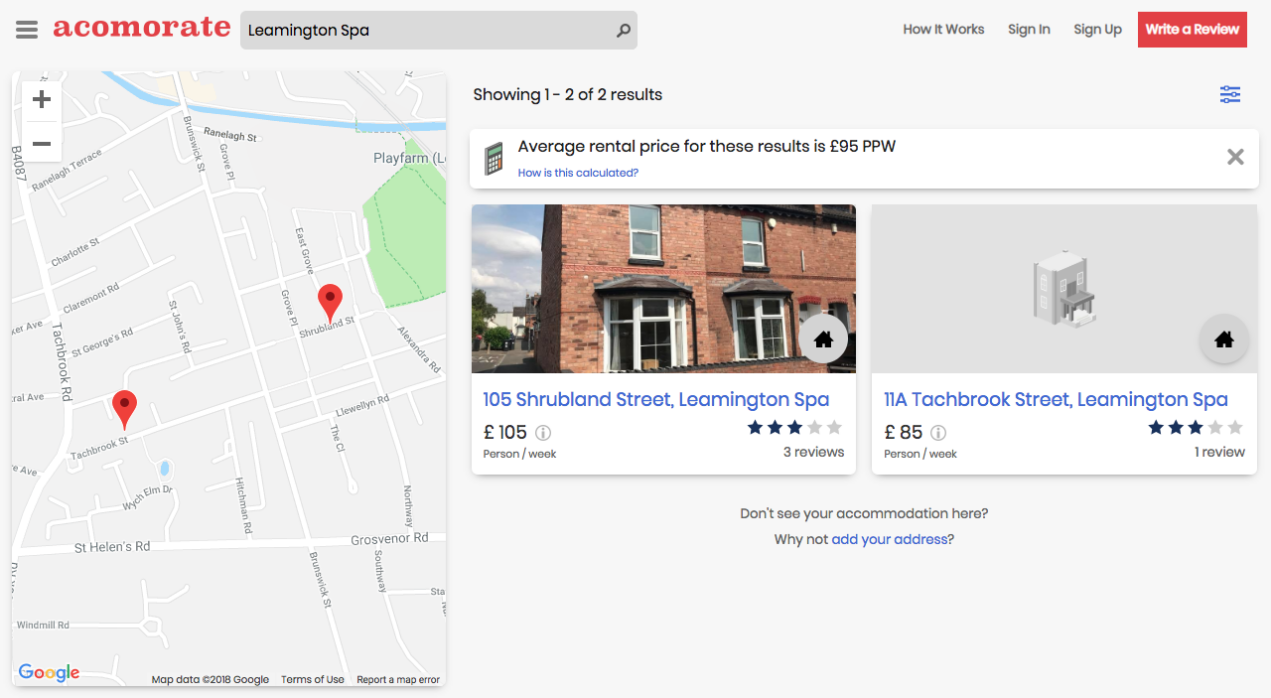
Task: Click the Average rental price text
Action: tap(707, 146)
